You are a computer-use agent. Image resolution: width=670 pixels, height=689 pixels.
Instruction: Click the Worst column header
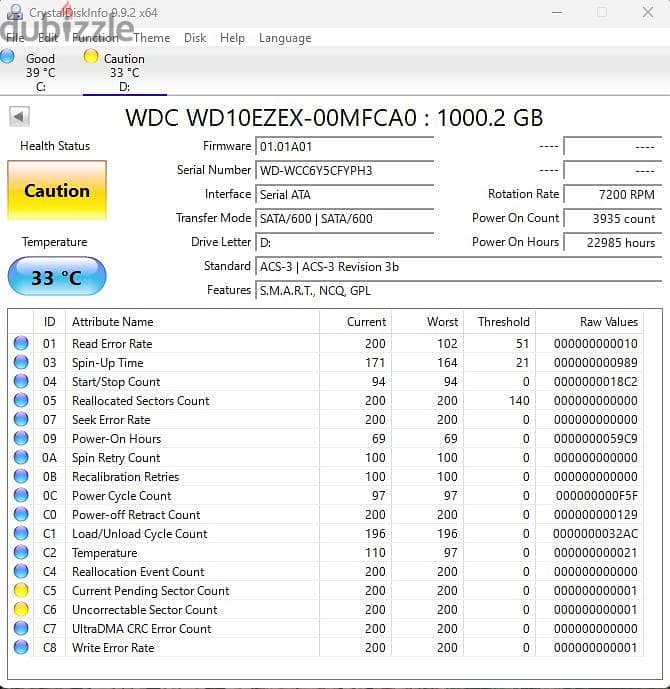(427, 322)
